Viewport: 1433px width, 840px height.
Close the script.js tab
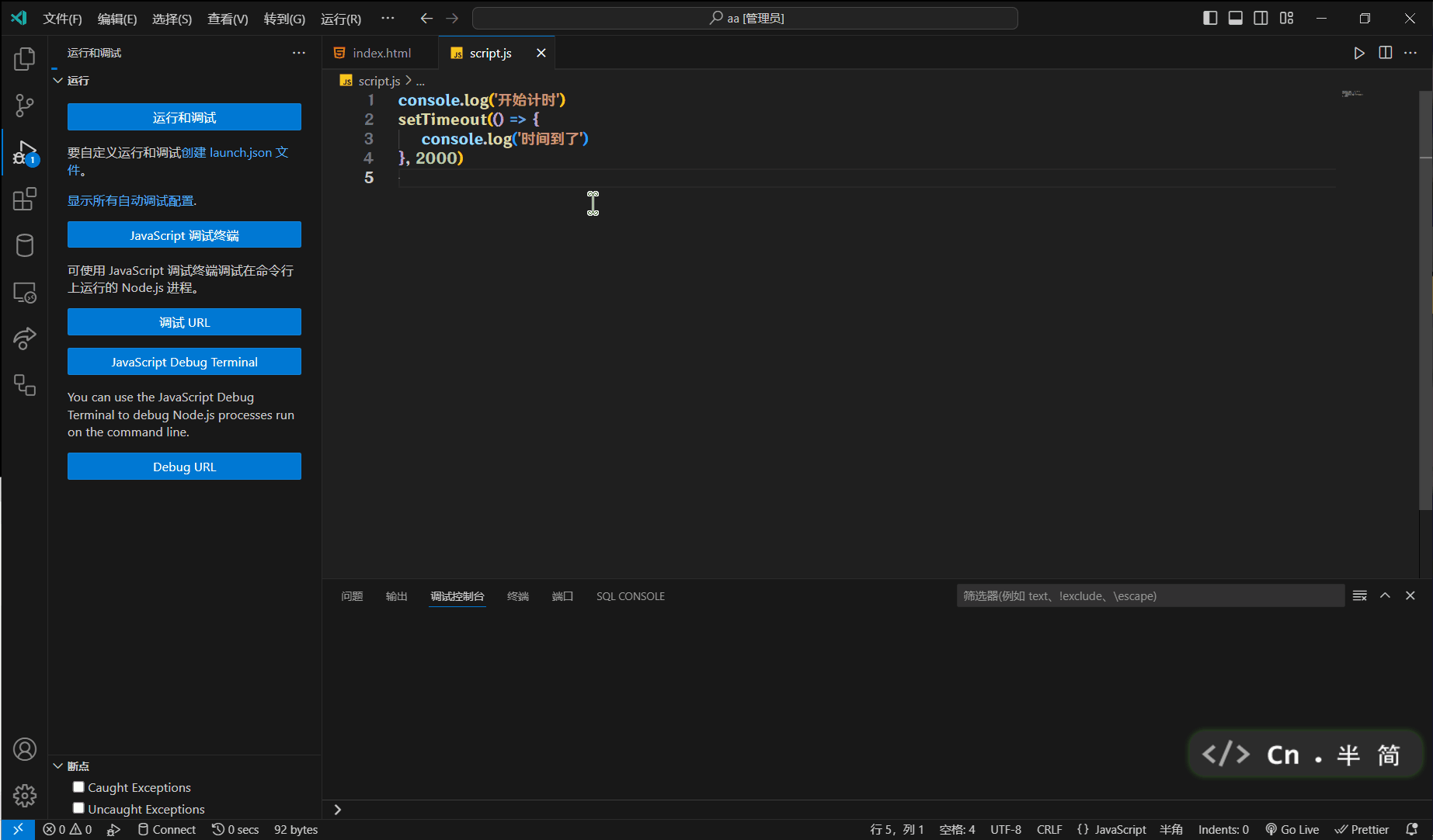pos(541,53)
